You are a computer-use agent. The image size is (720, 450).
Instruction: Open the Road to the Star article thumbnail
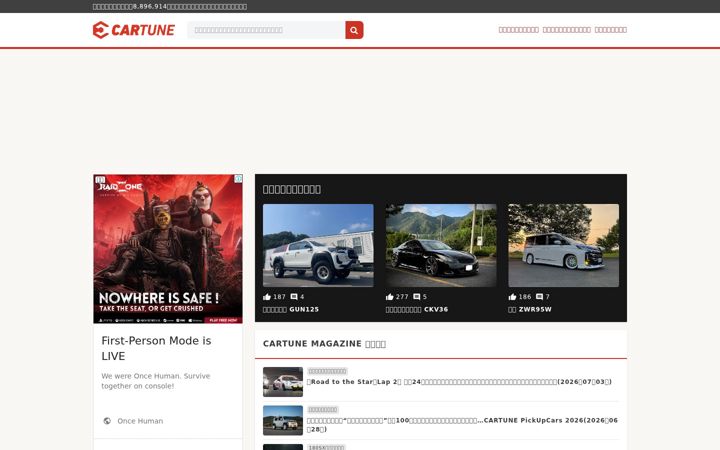pyautogui.click(x=283, y=382)
